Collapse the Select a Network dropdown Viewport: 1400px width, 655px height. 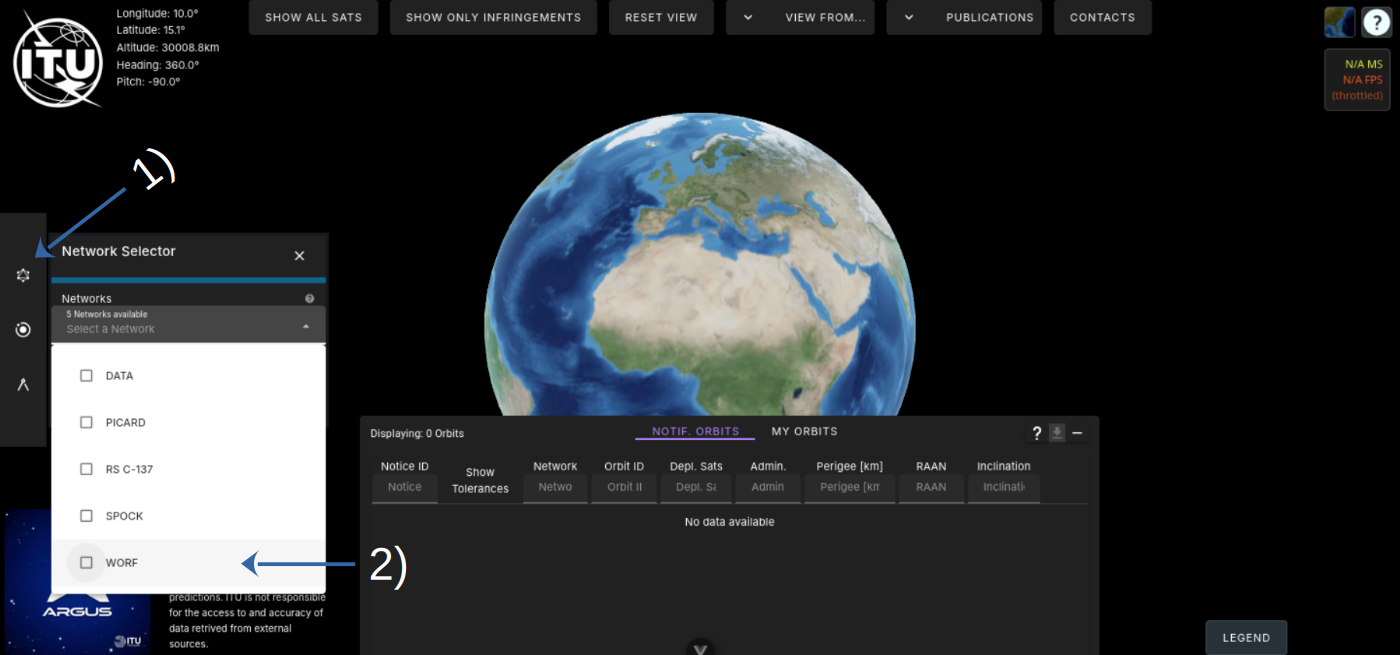pyautogui.click(x=306, y=327)
